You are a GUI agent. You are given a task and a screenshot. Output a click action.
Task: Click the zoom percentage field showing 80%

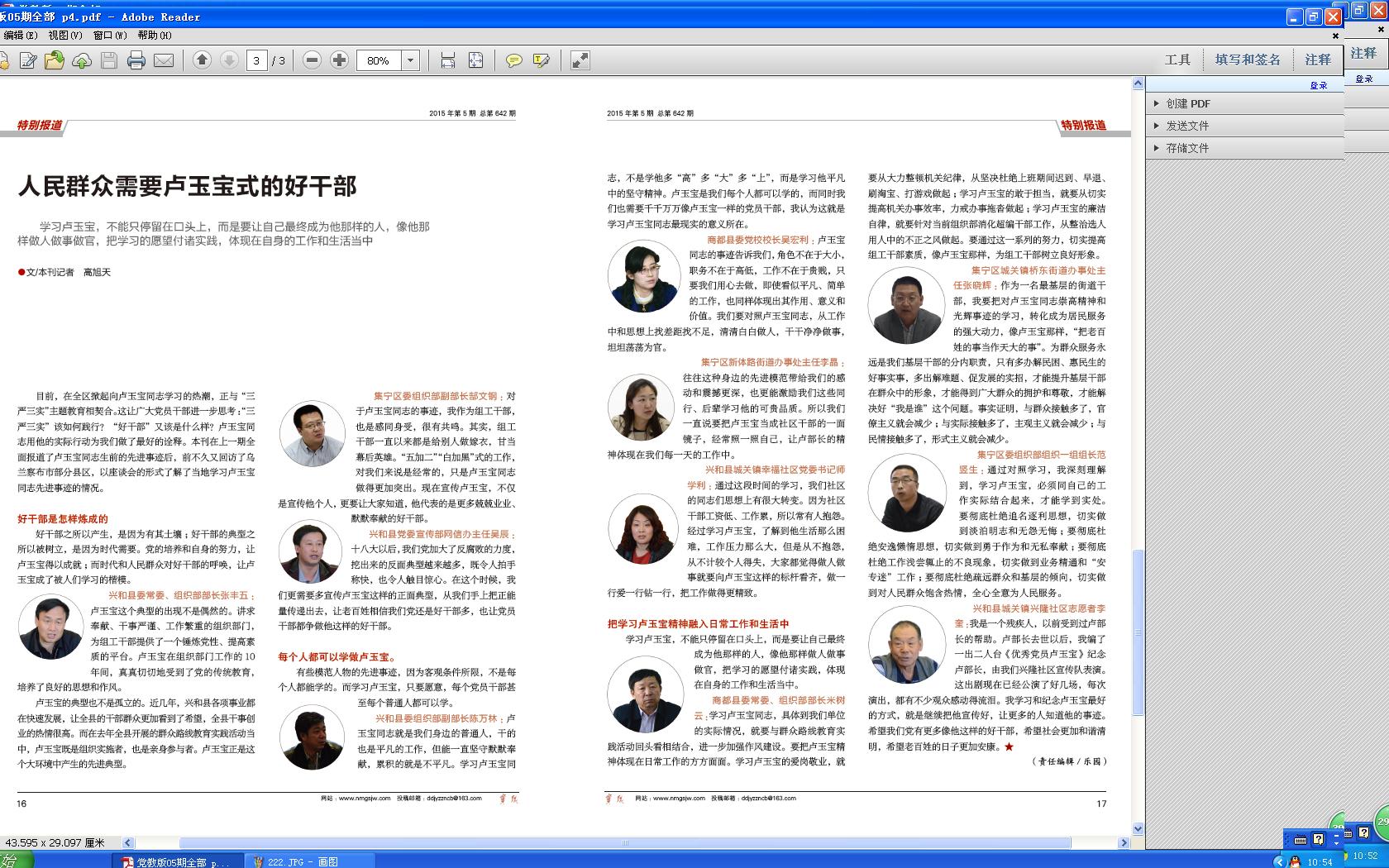pos(379,60)
